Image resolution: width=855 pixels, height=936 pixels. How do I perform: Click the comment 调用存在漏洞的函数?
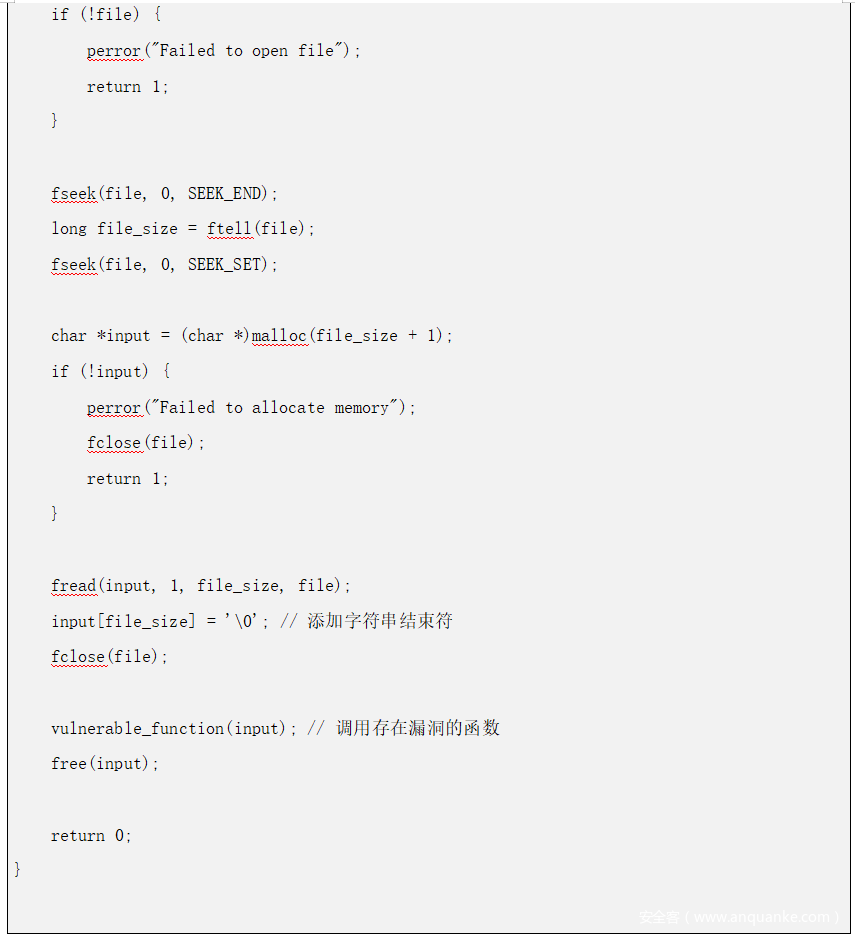point(417,728)
